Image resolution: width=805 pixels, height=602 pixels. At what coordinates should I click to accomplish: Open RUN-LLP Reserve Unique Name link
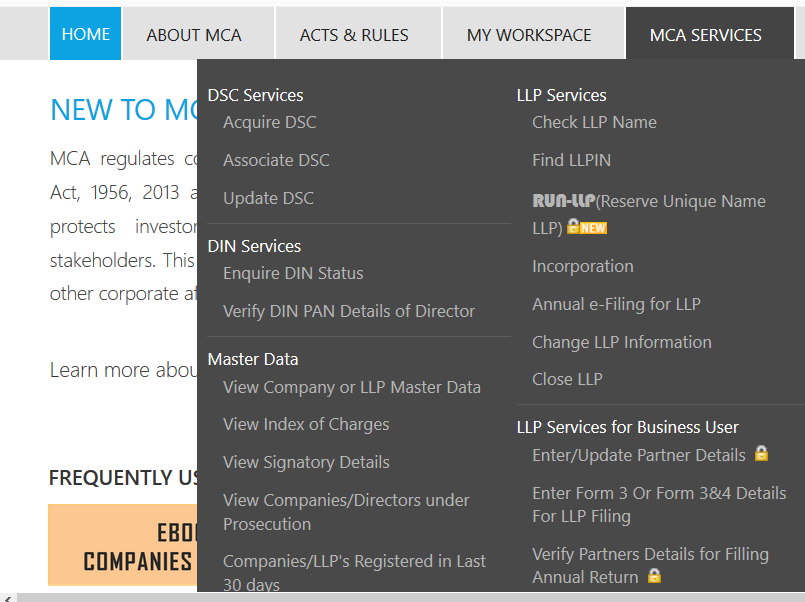click(x=649, y=214)
